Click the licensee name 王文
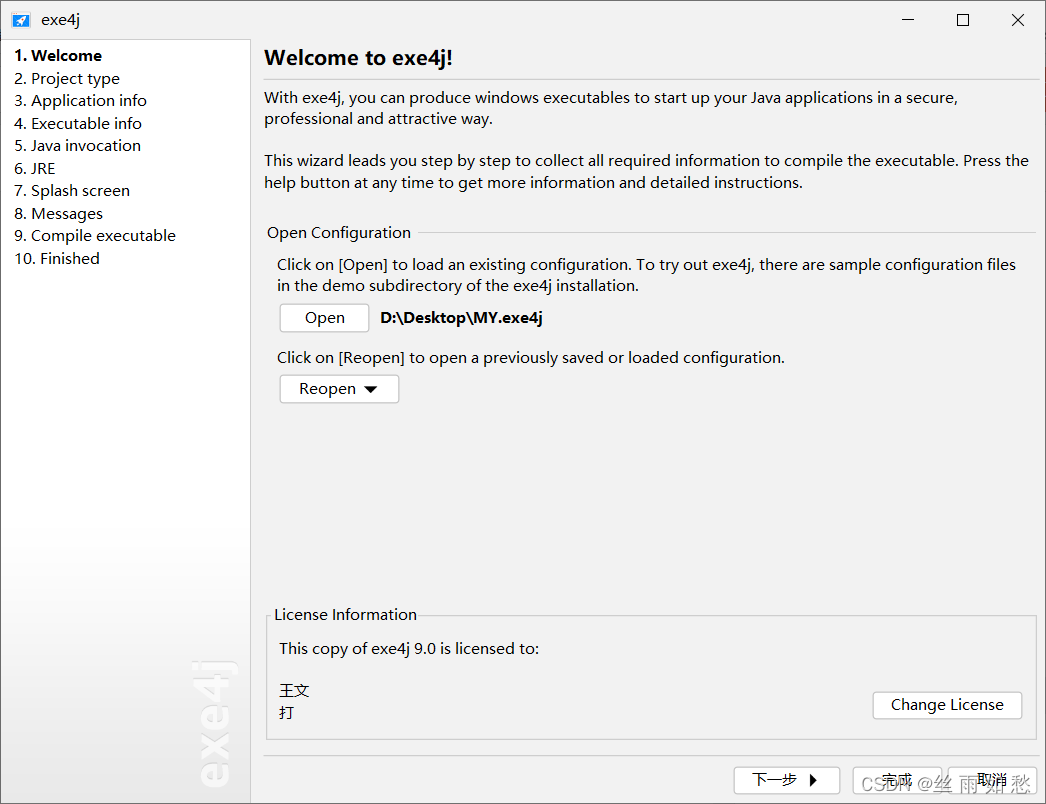 click(x=294, y=691)
